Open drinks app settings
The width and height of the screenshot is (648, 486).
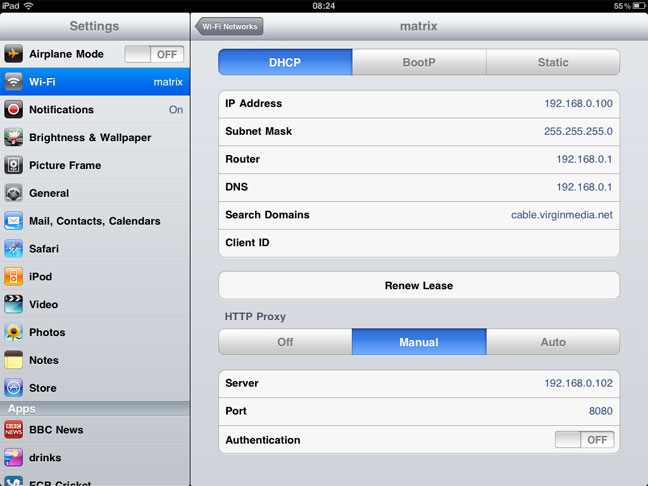95,458
